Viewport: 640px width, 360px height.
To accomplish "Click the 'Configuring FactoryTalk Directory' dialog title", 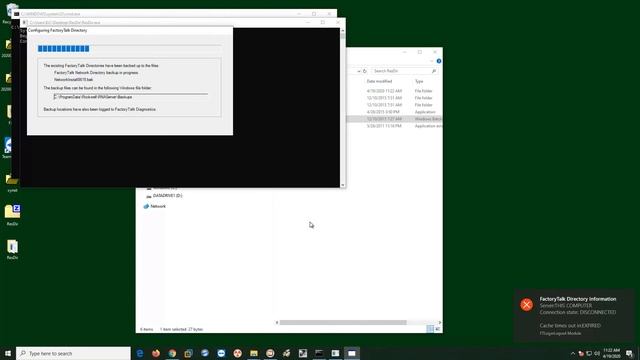I will (58, 30).
